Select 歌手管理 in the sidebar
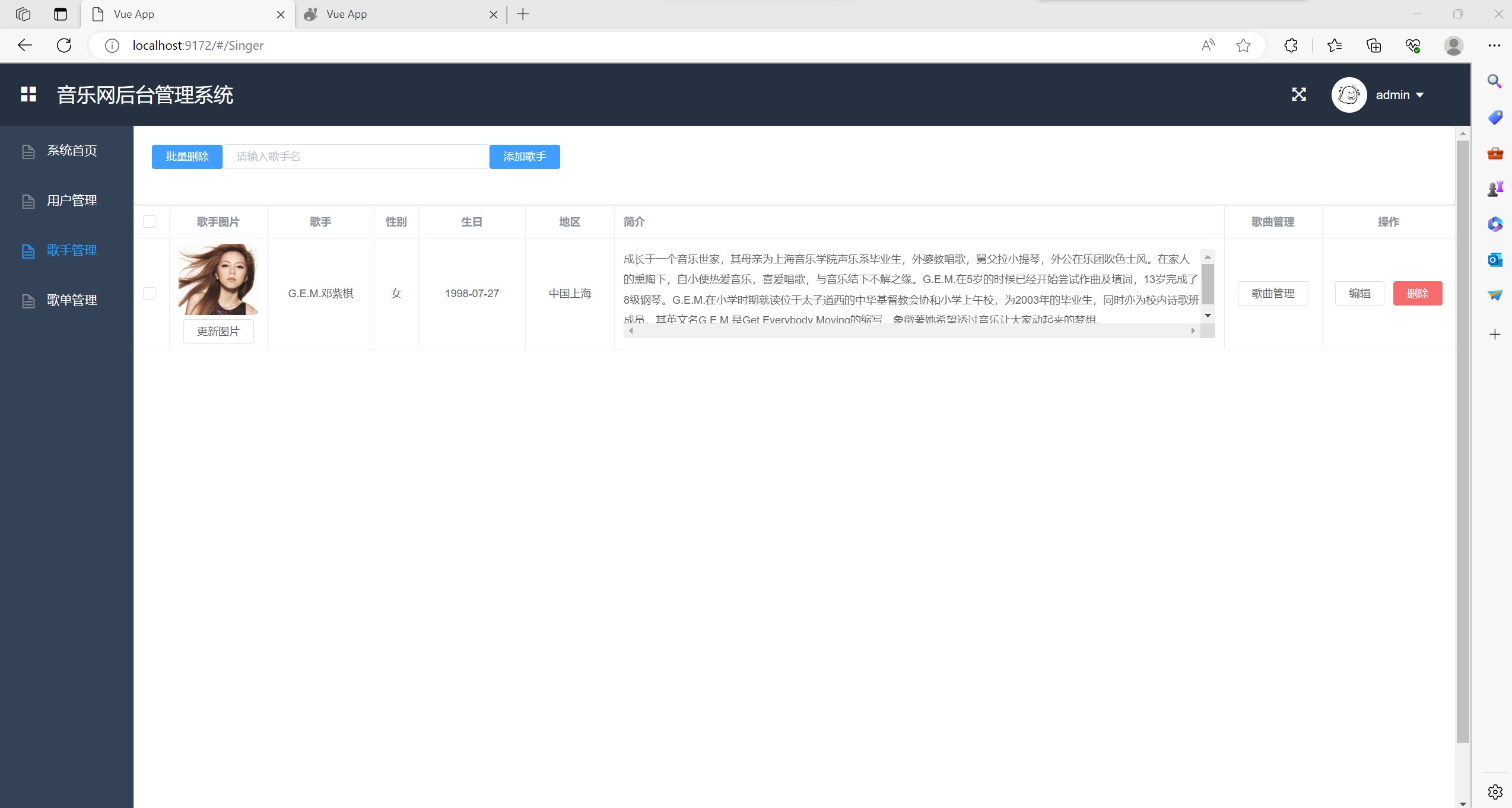This screenshot has width=1512, height=808. pyautogui.click(x=66, y=250)
